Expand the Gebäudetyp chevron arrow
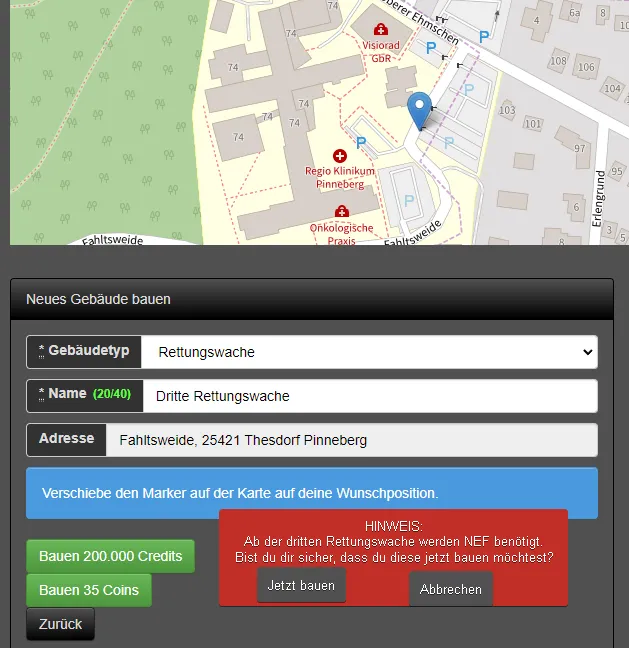Viewport: 629px width, 648px height. tap(586, 352)
